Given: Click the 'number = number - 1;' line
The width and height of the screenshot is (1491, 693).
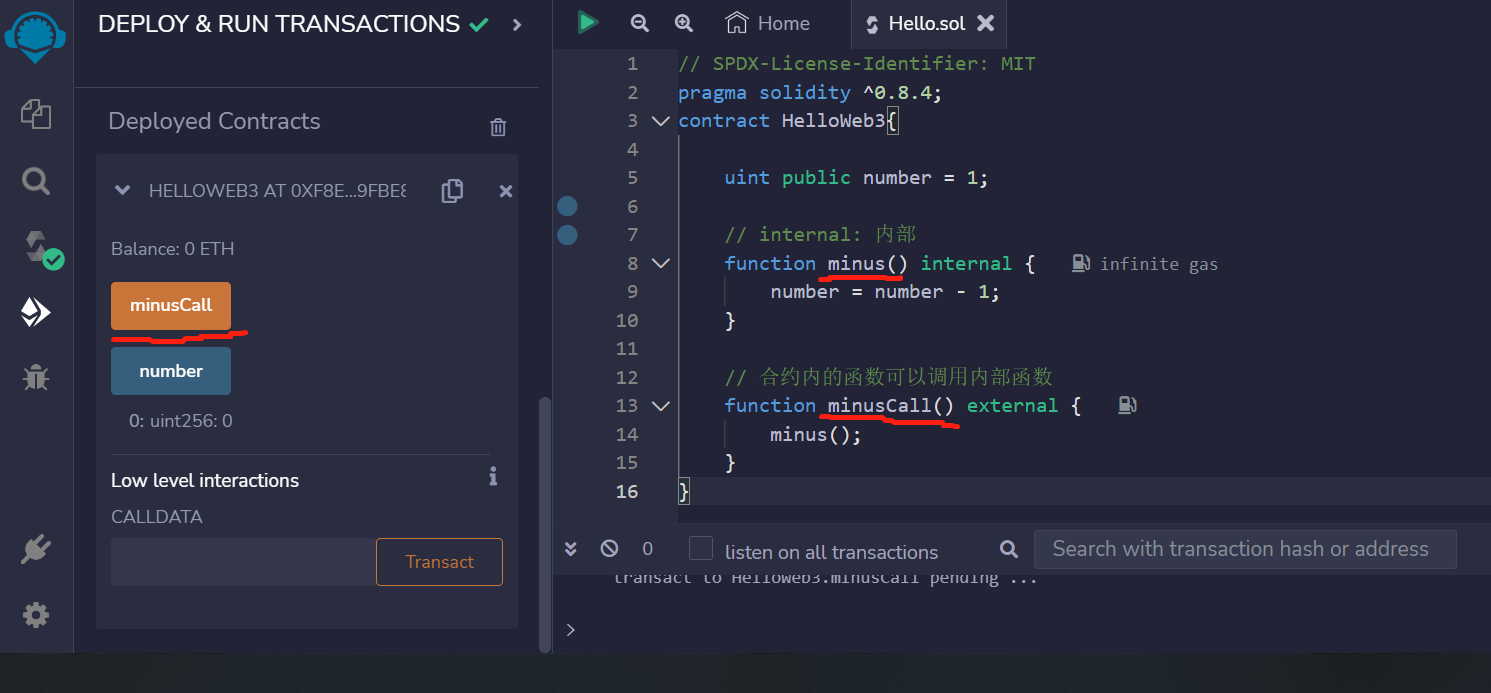Looking at the screenshot, I should [885, 291].
